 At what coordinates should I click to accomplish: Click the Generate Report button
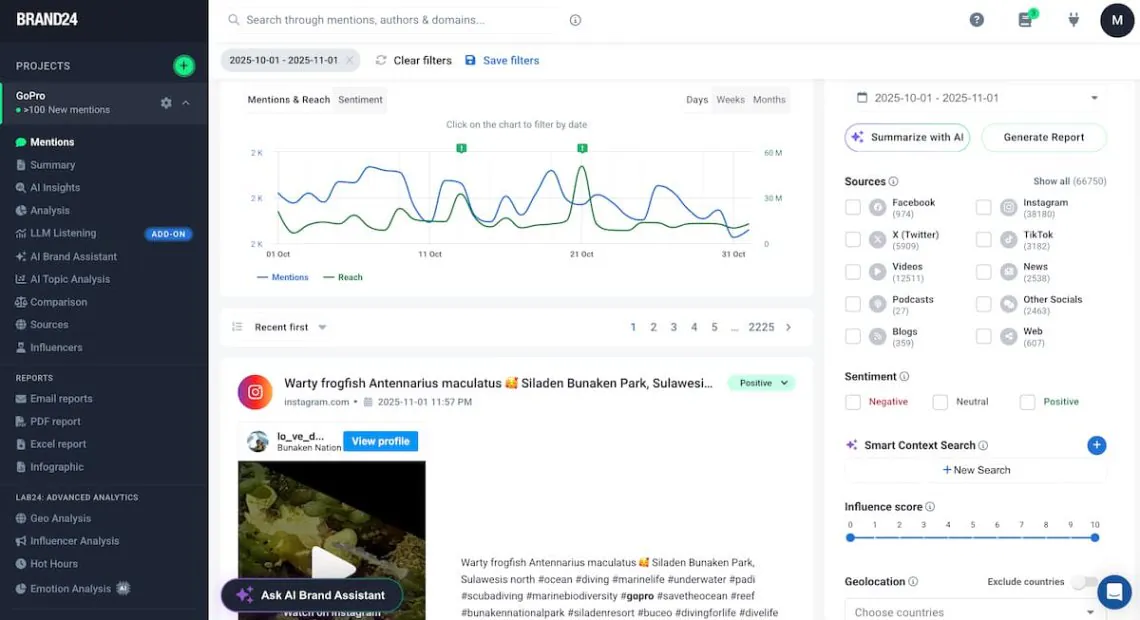[1044, 137]
